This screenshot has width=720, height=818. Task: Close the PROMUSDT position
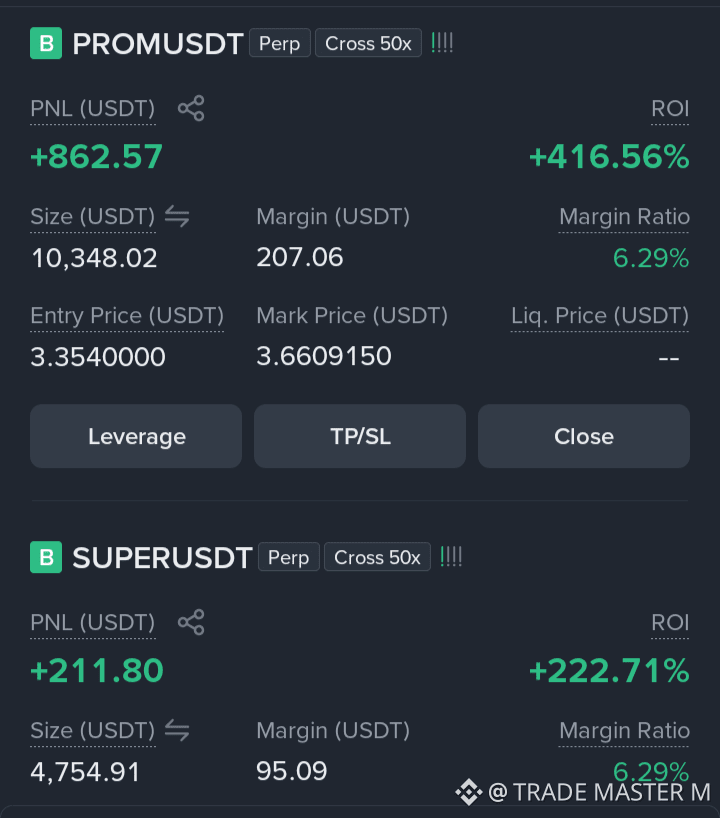584,436
